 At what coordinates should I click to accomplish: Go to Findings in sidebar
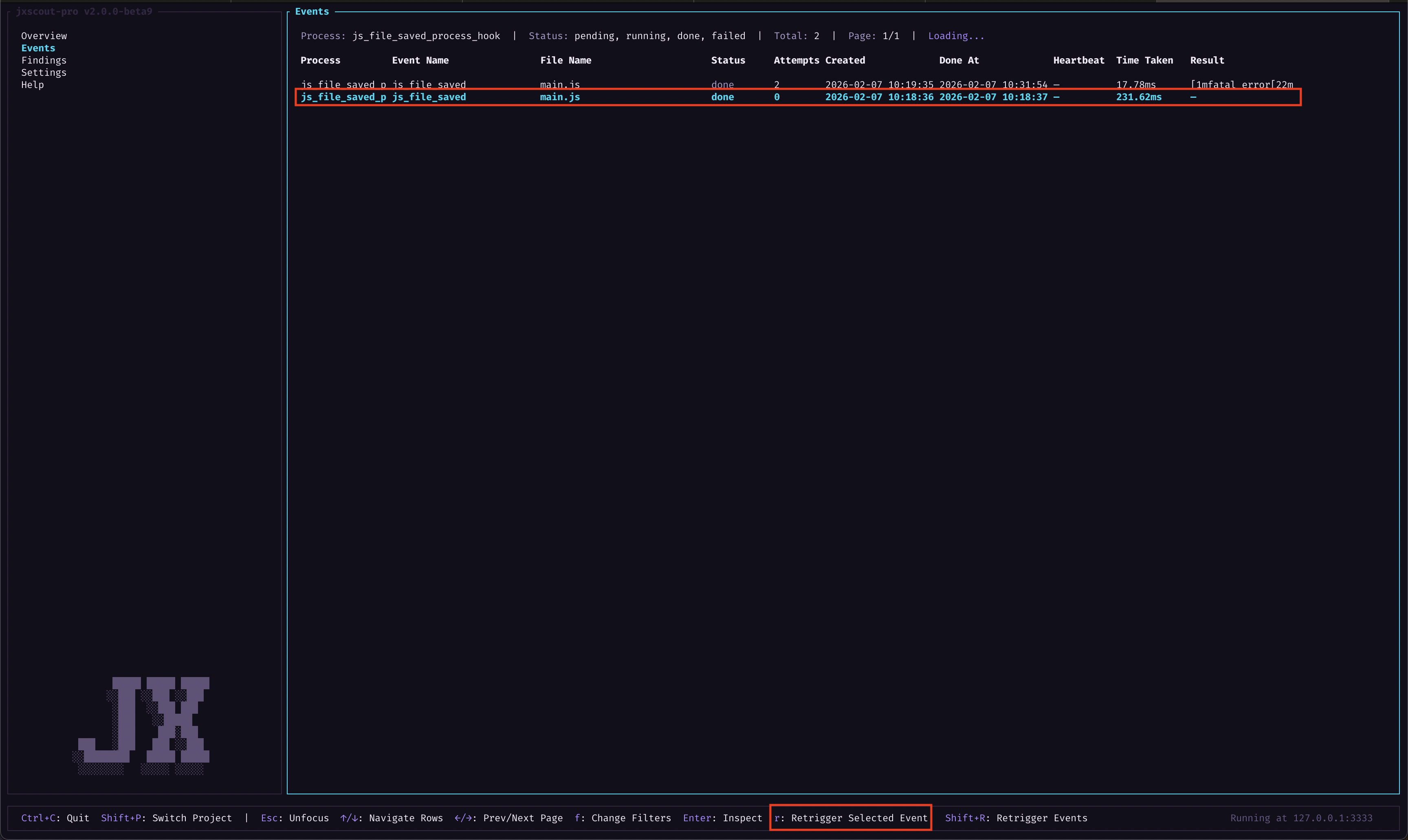pos(44,60)
